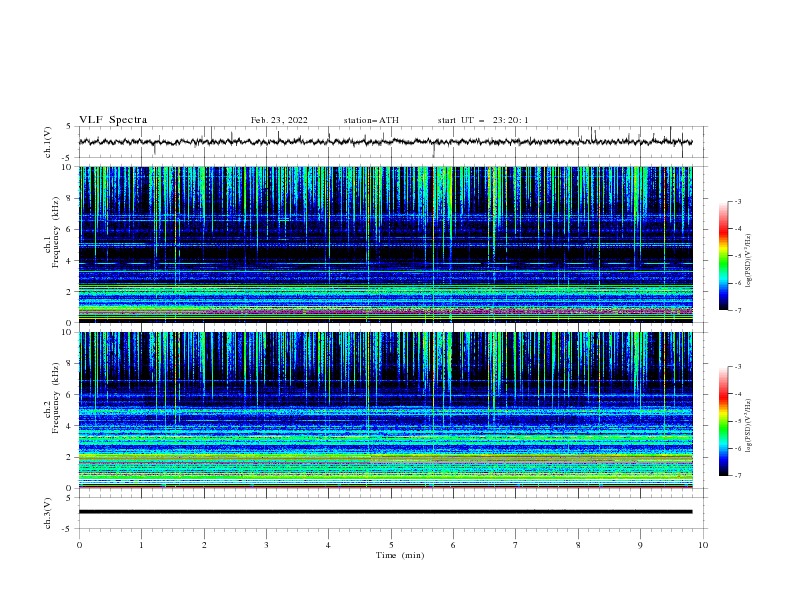Click the ch.1 spectrogram panel

tap(385, 244)
